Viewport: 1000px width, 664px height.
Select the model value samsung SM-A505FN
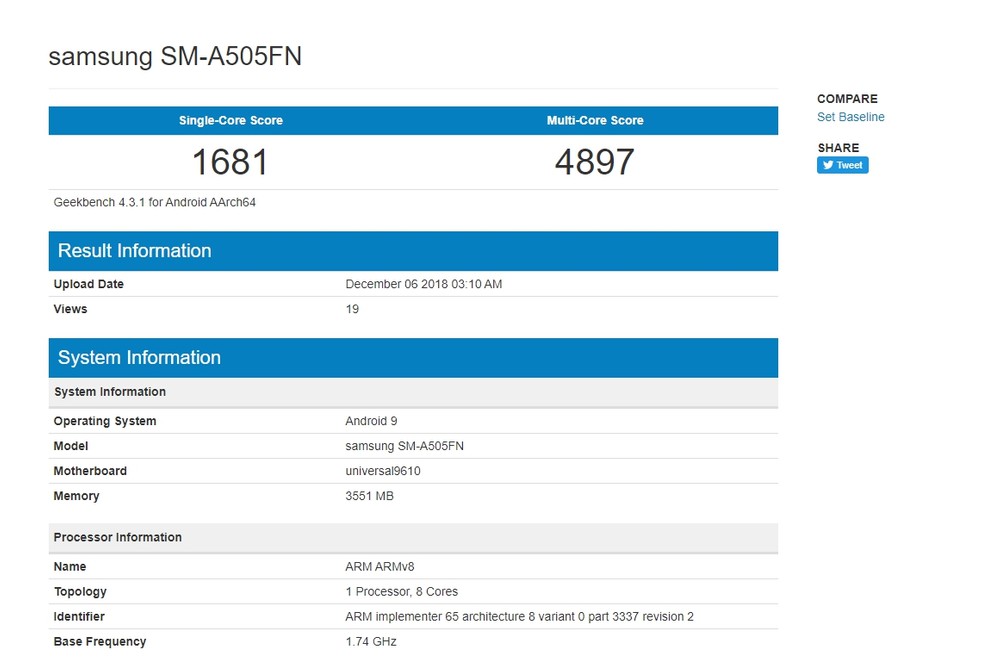[404, 446]
